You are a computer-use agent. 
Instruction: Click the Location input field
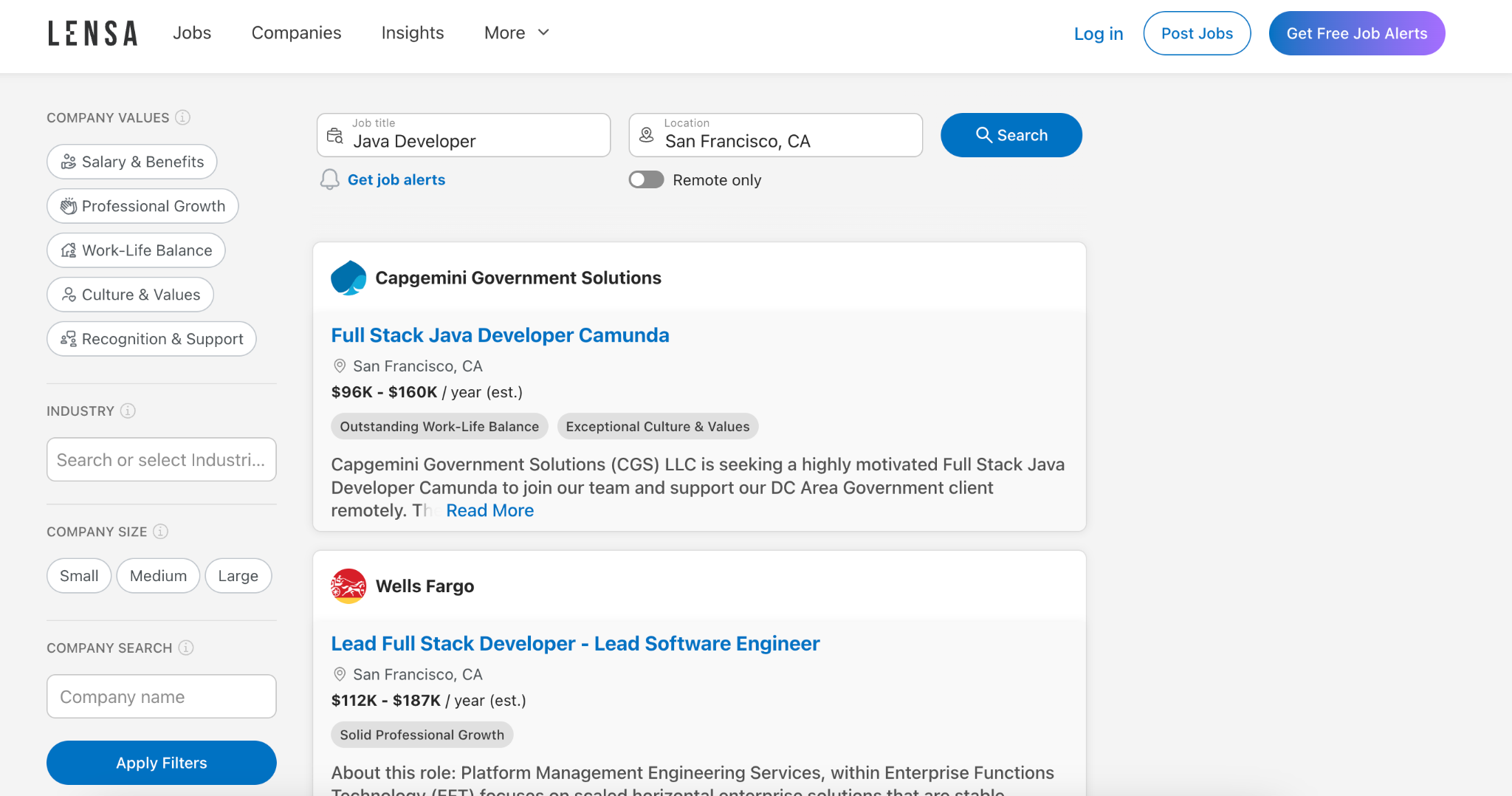776,135
